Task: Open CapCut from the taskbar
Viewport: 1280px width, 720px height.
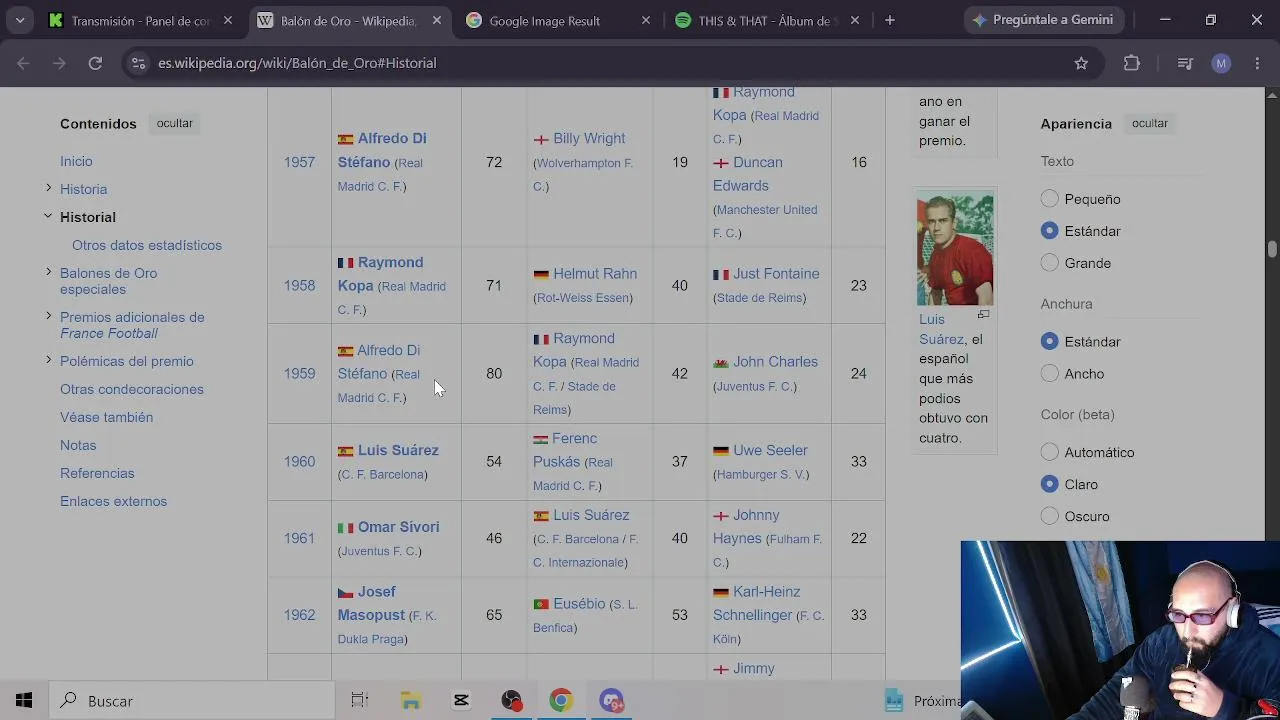Action: (x=461, y=701)
